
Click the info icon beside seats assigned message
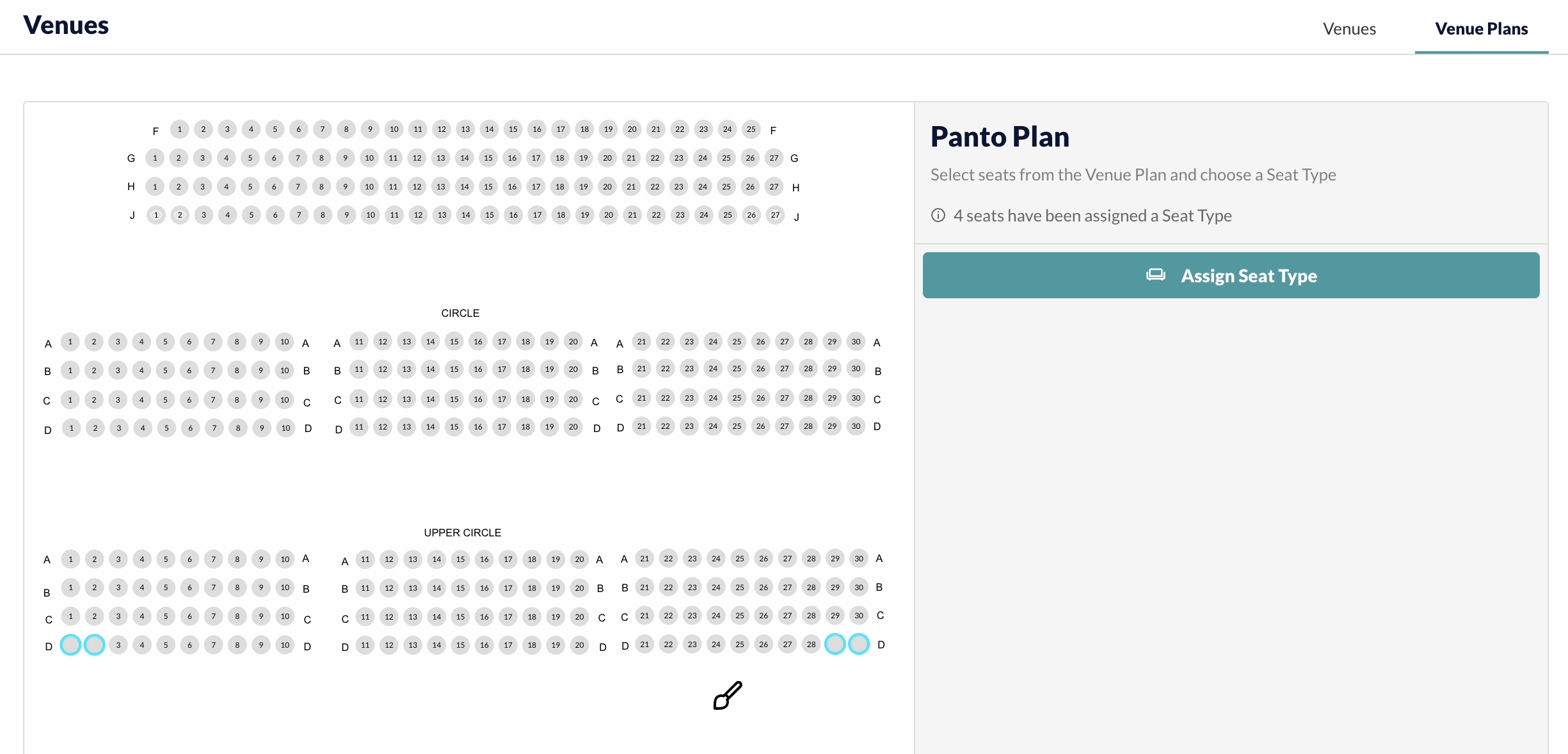tap(938, 215)
